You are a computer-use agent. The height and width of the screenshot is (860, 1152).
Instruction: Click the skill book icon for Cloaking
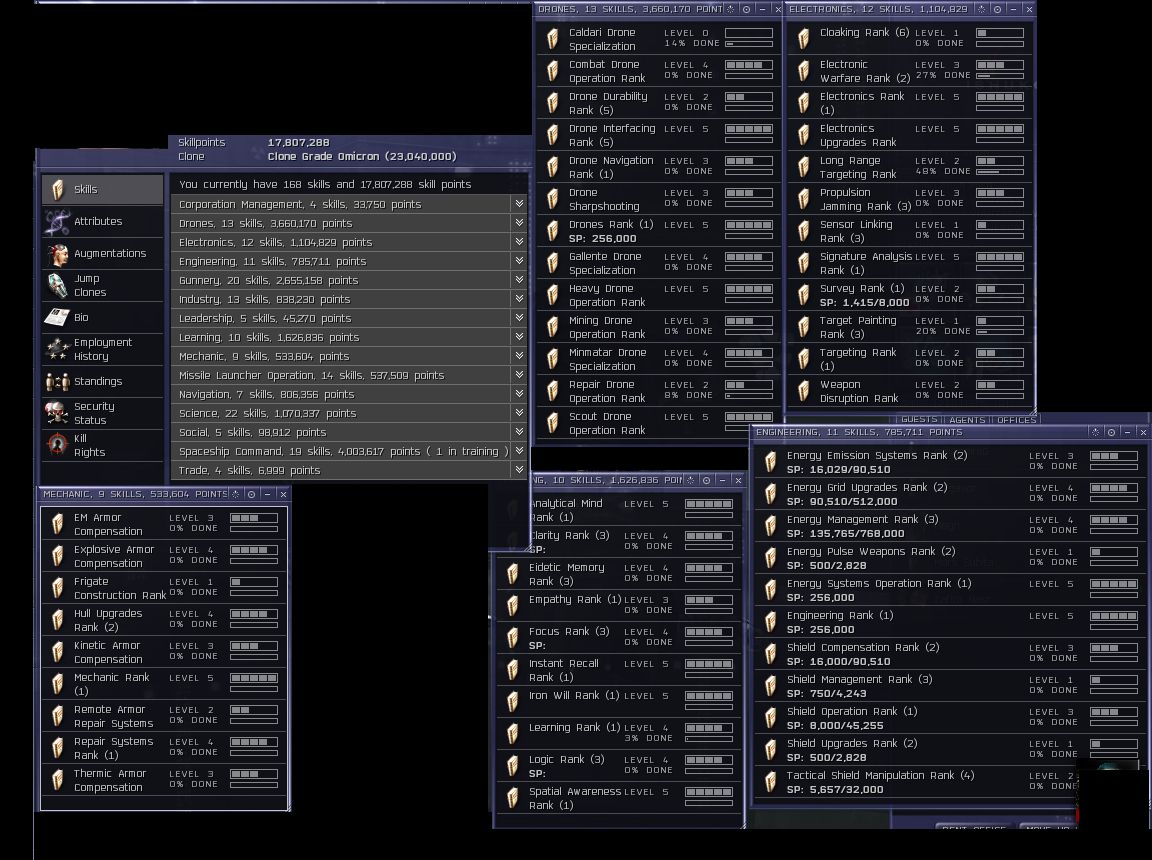804,39
